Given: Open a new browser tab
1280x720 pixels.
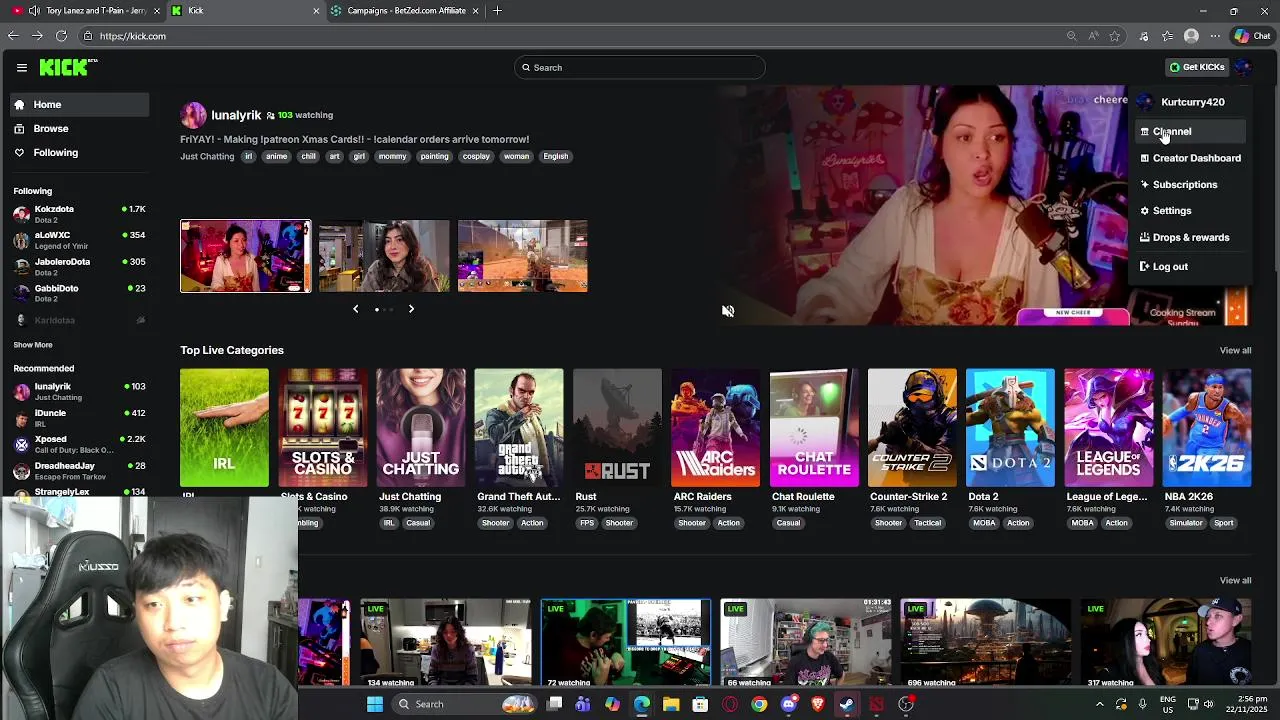Looking at the screenshot, I should coord(497,10).
